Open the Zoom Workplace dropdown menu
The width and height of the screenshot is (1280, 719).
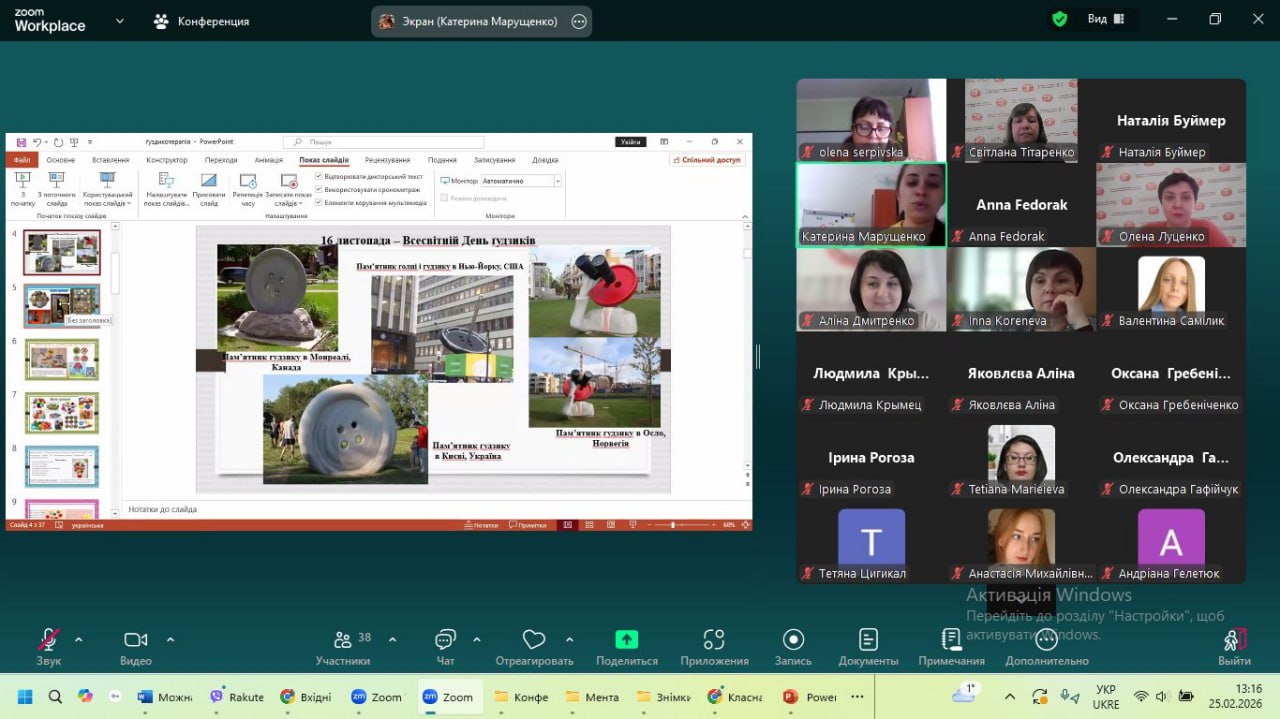(120, 21)
